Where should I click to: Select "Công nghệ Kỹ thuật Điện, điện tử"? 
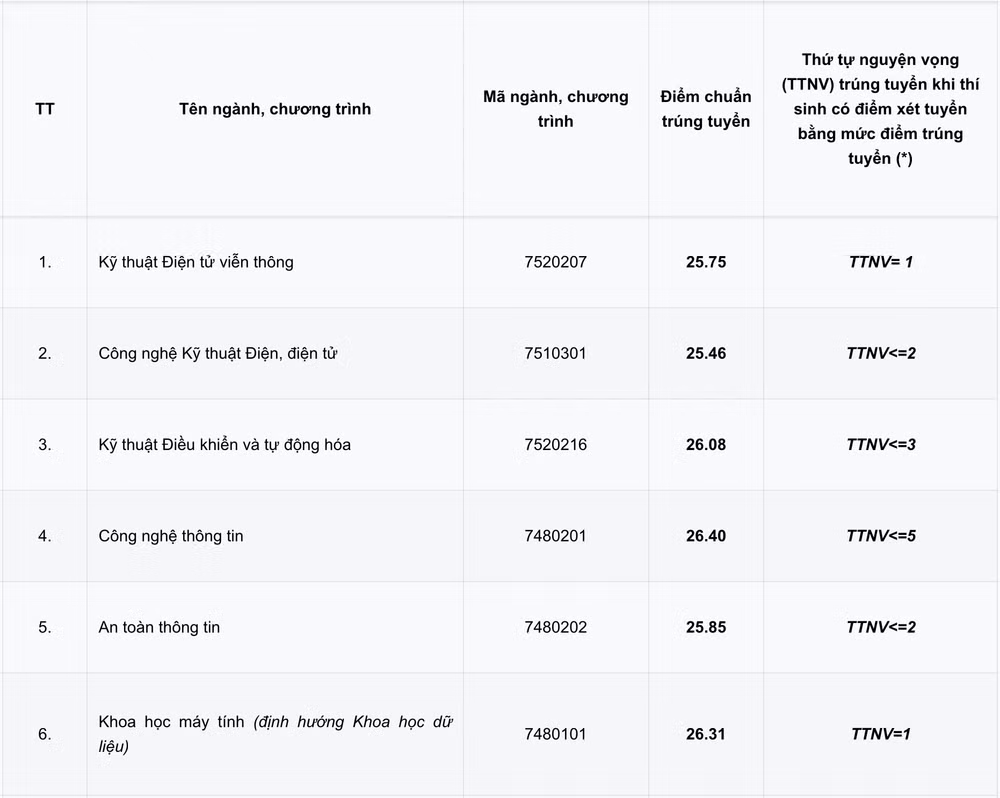217,353
